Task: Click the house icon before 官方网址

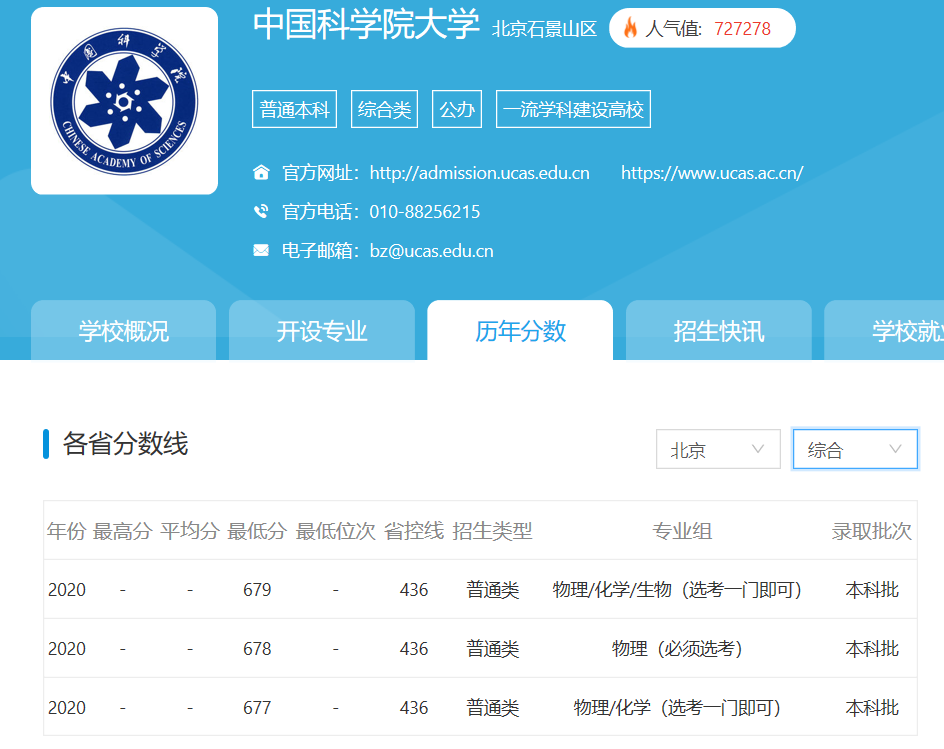Action: point(259,173)
